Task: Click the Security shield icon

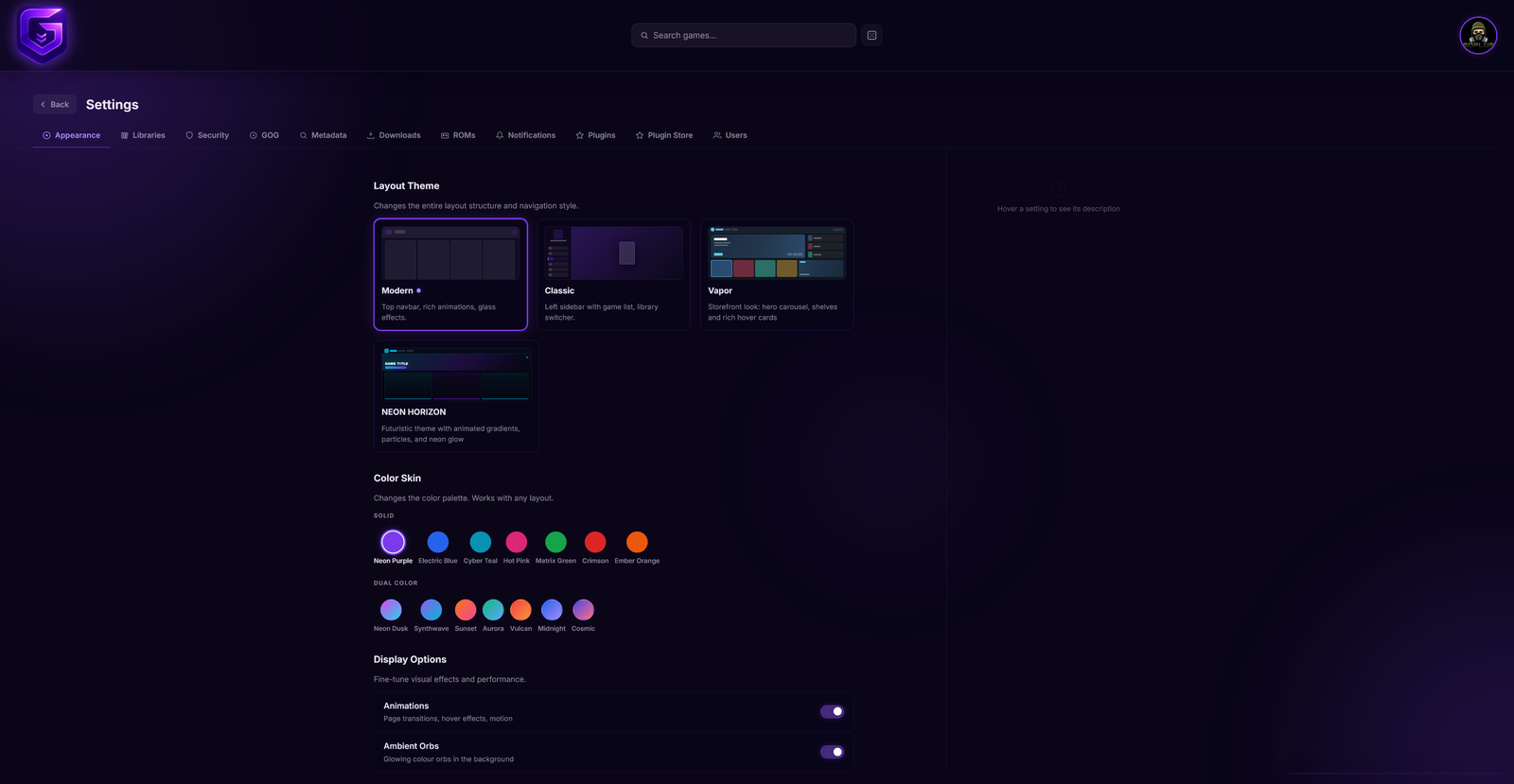Action: click(189, 135)
